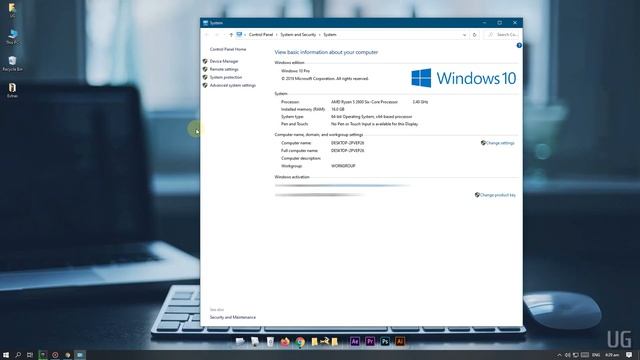Open Task View from taskbar
The image size is (640, 360).
point(30,355)
